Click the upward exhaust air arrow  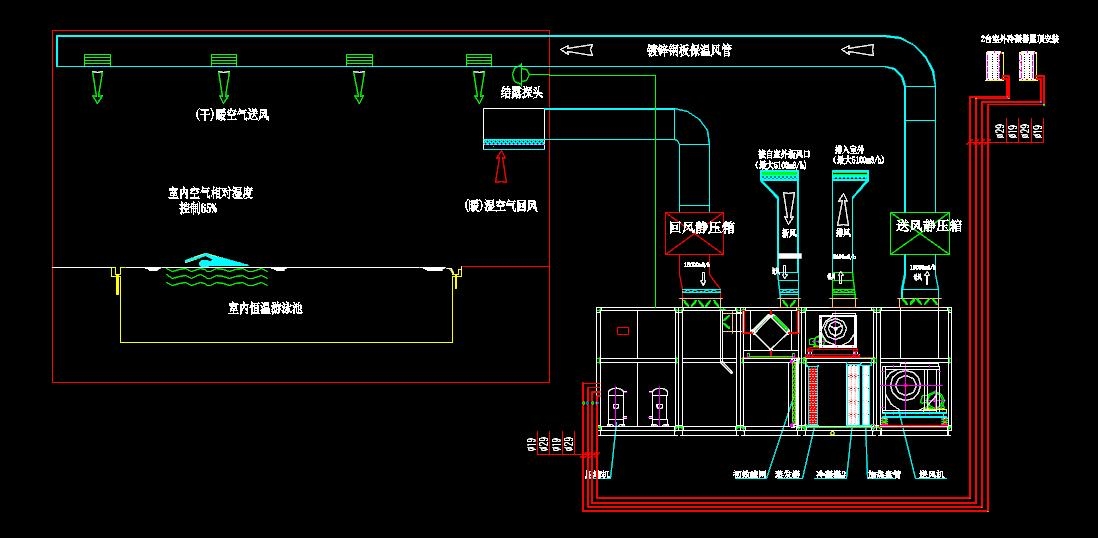pos(843,209)
